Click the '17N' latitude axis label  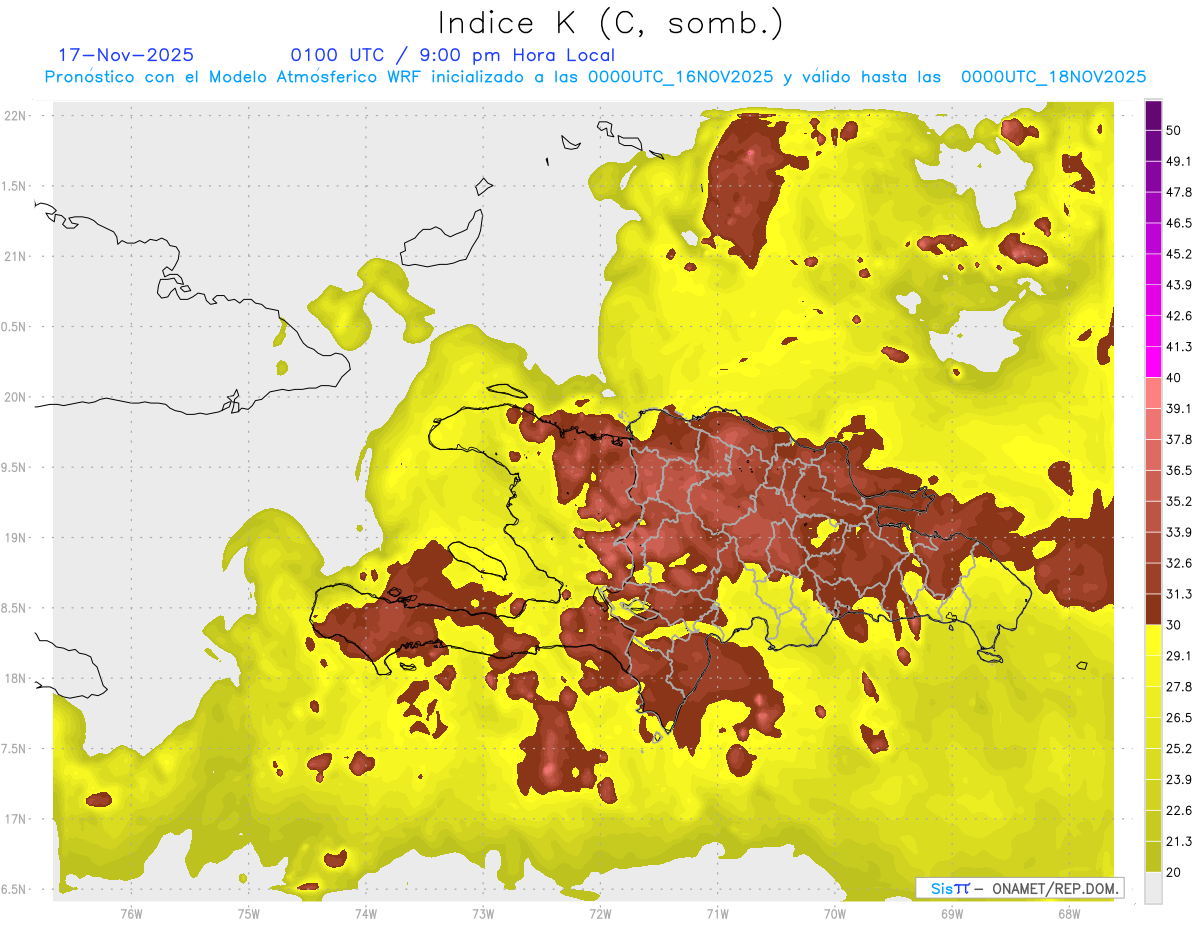(x=17, y=819)
